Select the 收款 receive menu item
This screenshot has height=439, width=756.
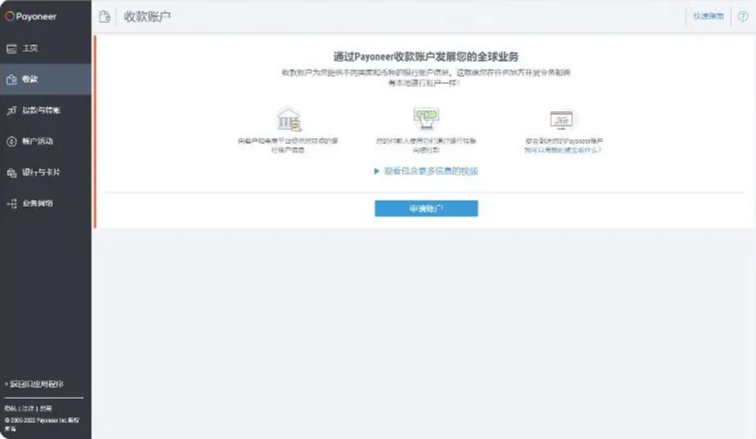click(46, 79)
